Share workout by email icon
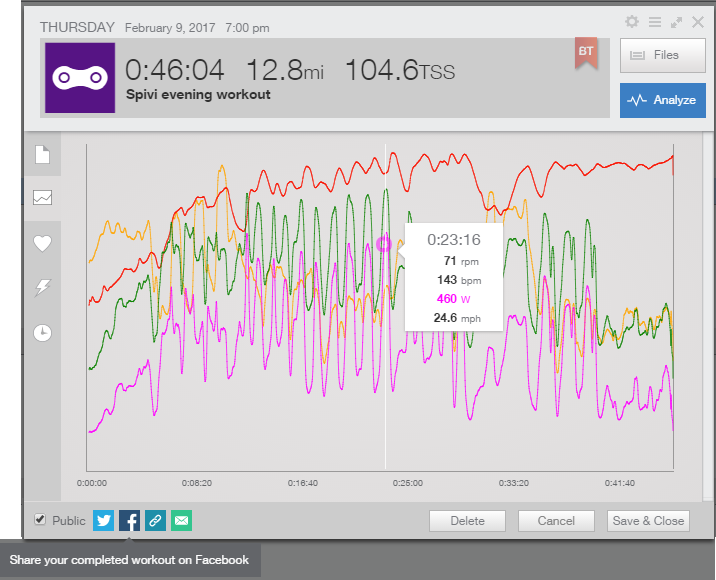 (182, 520)
